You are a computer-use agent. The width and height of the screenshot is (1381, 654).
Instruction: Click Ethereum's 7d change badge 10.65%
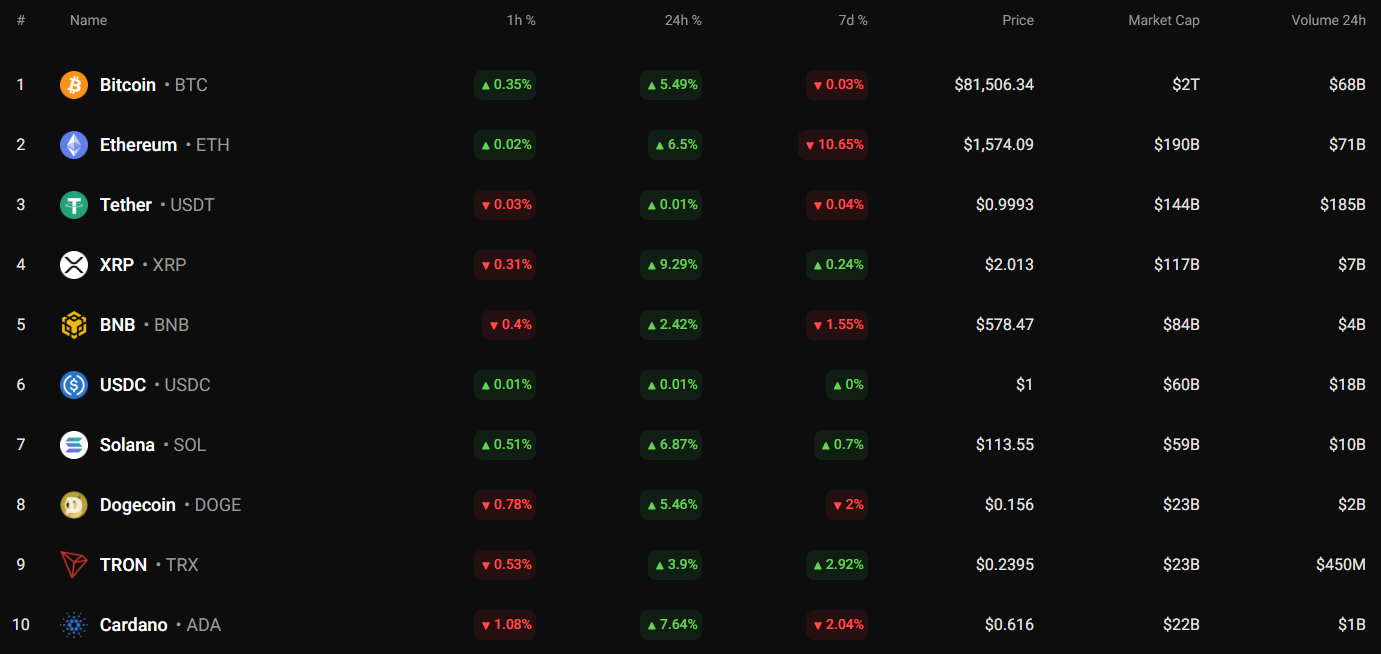pos(833,145)
